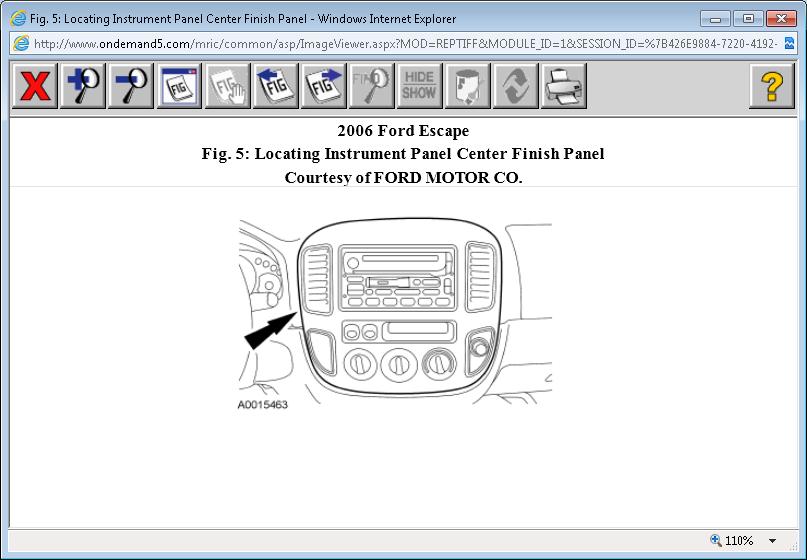Minimize the Internet Explorer window
This screenshot has width=807, height=560.
point(715,19)
